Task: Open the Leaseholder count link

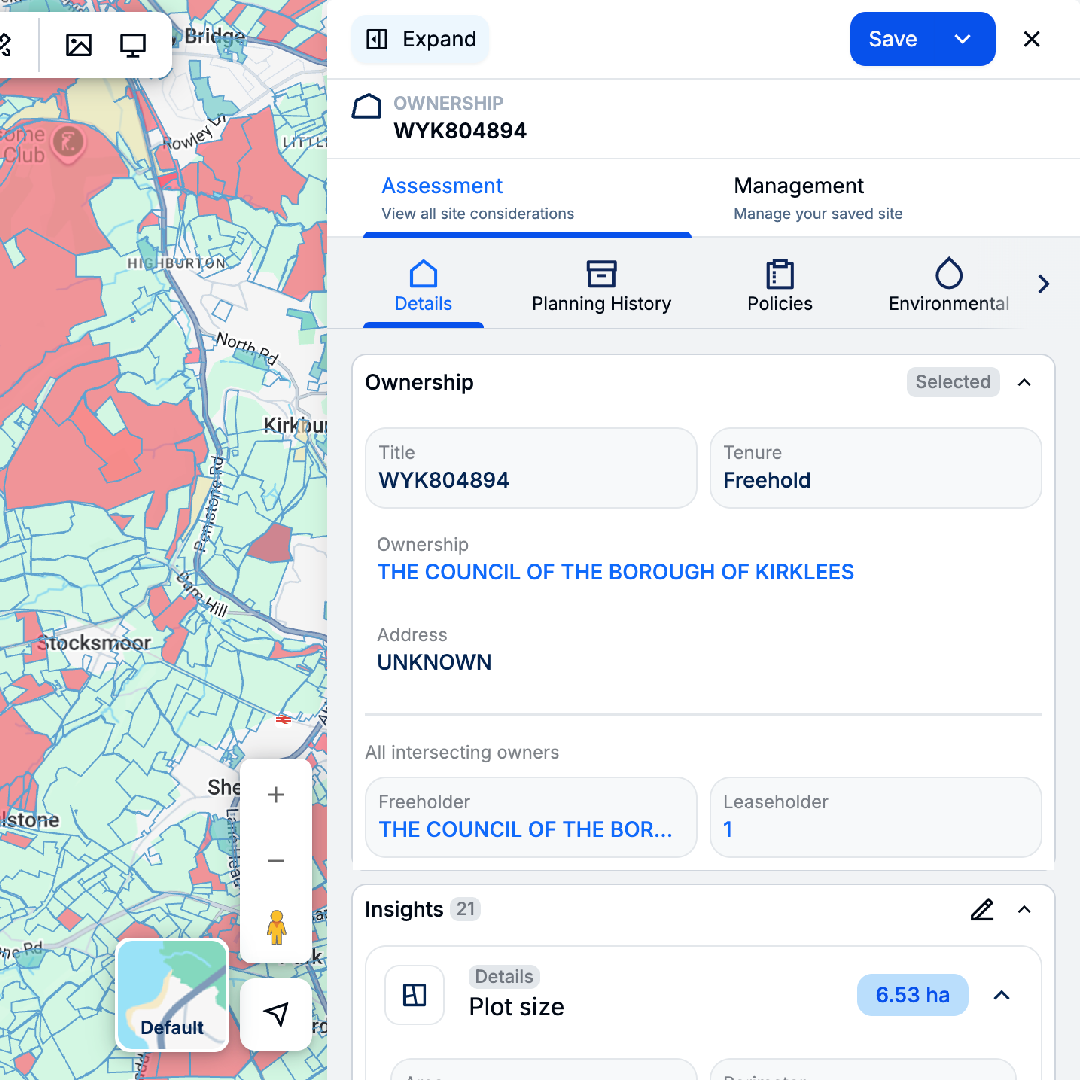Action: (728, 829)
